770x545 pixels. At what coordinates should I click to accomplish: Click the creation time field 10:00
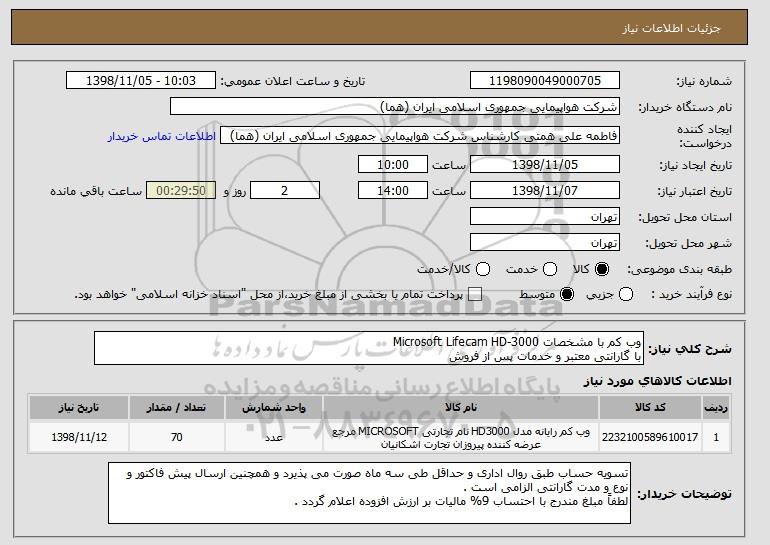point(393,164)
